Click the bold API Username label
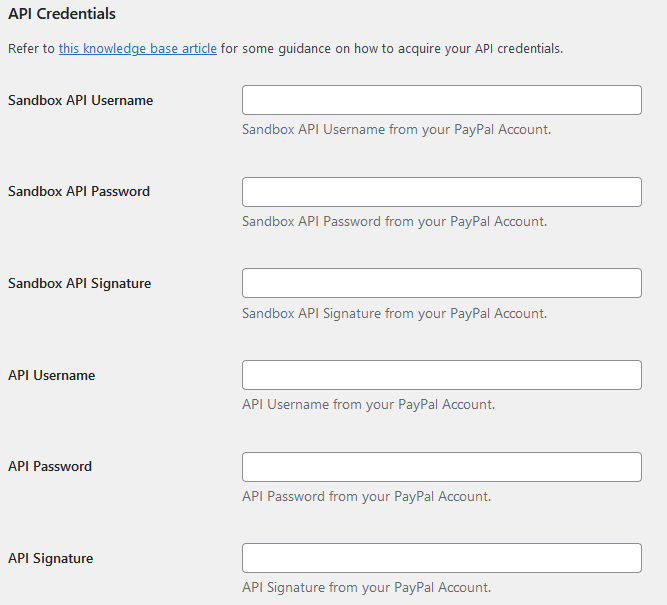 [51, 375]
